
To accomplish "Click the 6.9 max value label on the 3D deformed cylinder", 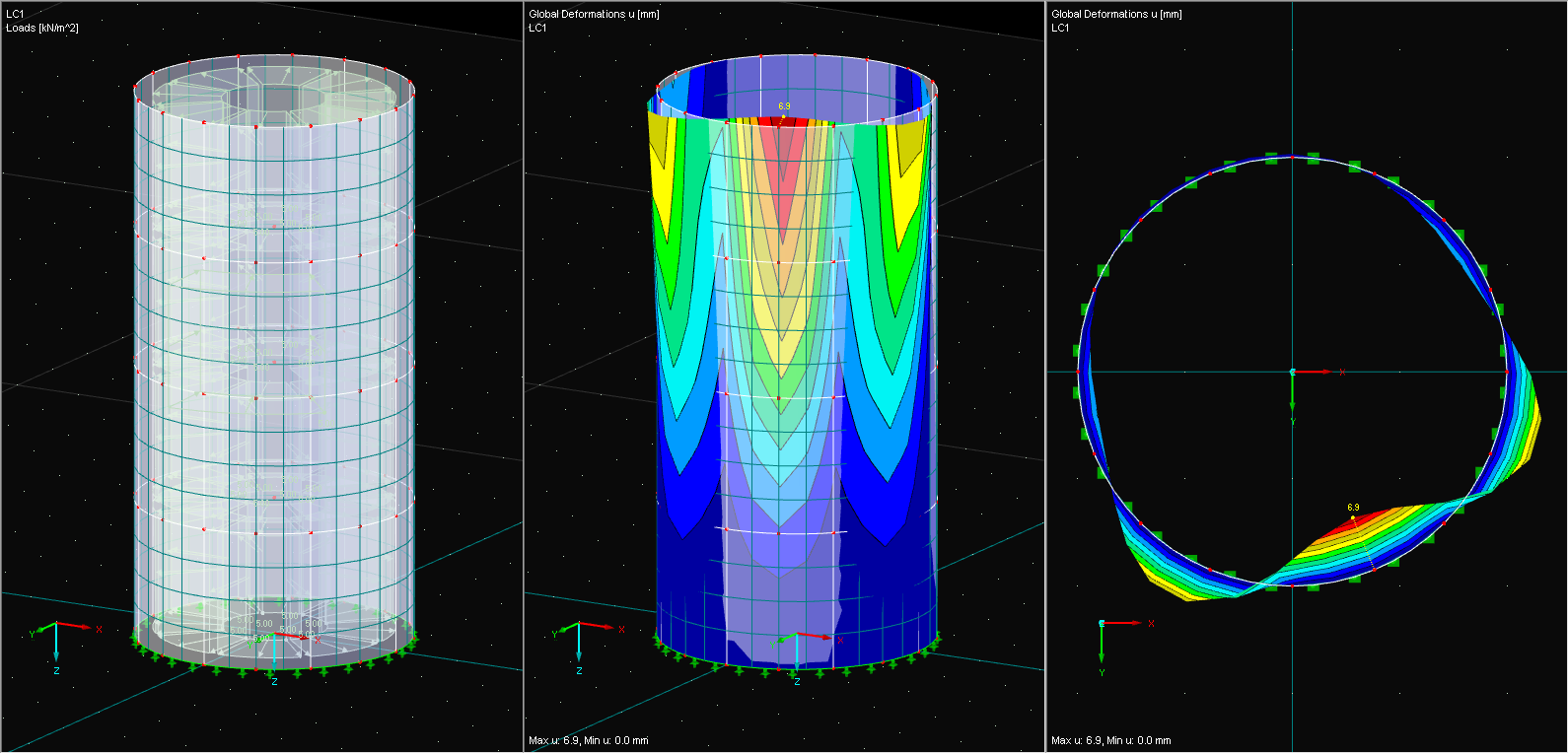I will 784,106.
